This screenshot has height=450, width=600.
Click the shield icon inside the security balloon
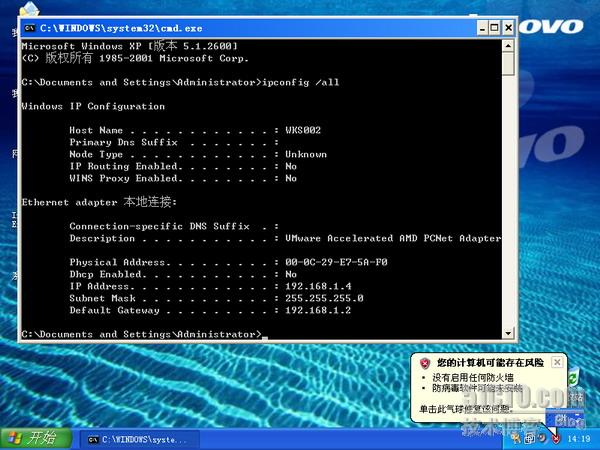[425, 363]
